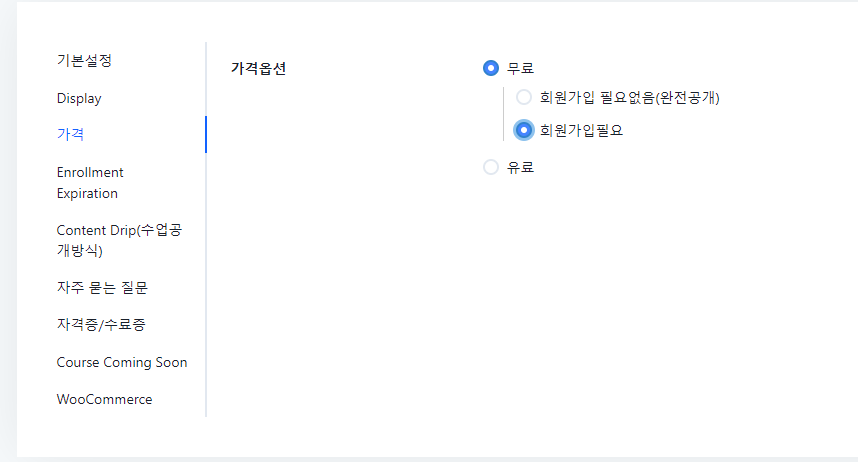Click the 회원가입 필요없음(완전공개) label text
The width and height of the screenshot is (858, 462).
(x=630, y=98)
